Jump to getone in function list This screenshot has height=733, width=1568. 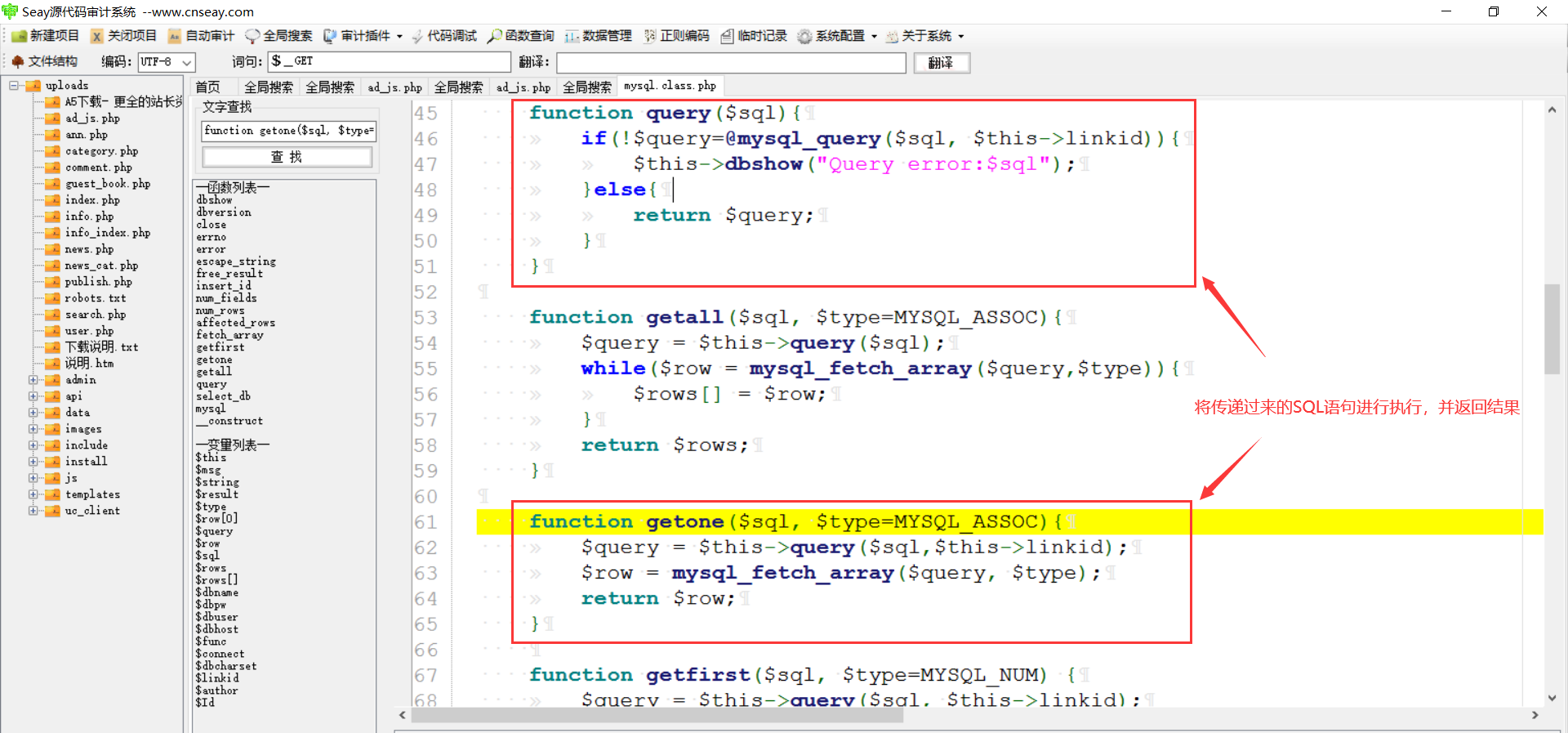(214, 360)
